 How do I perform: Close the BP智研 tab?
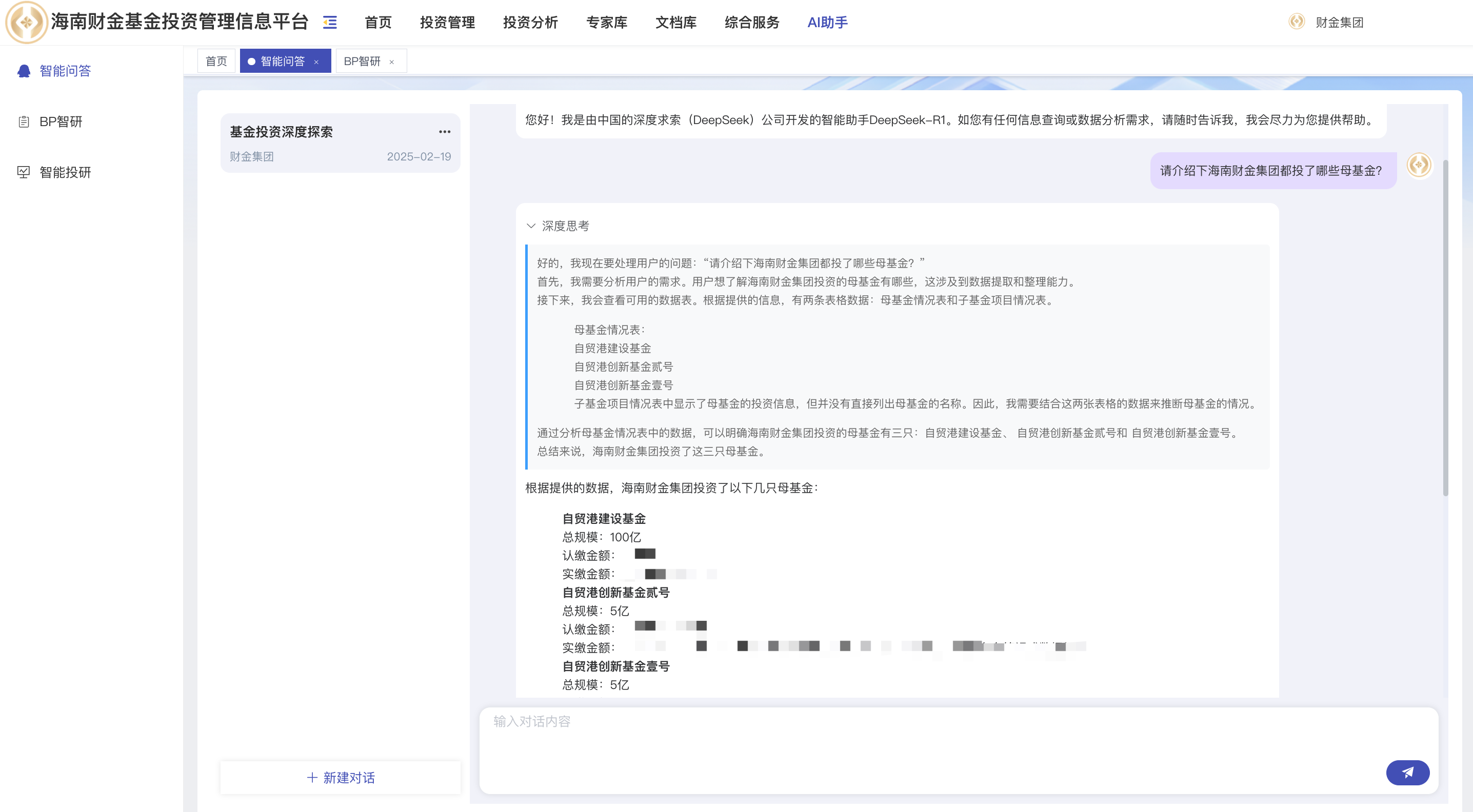coord(392,62)
